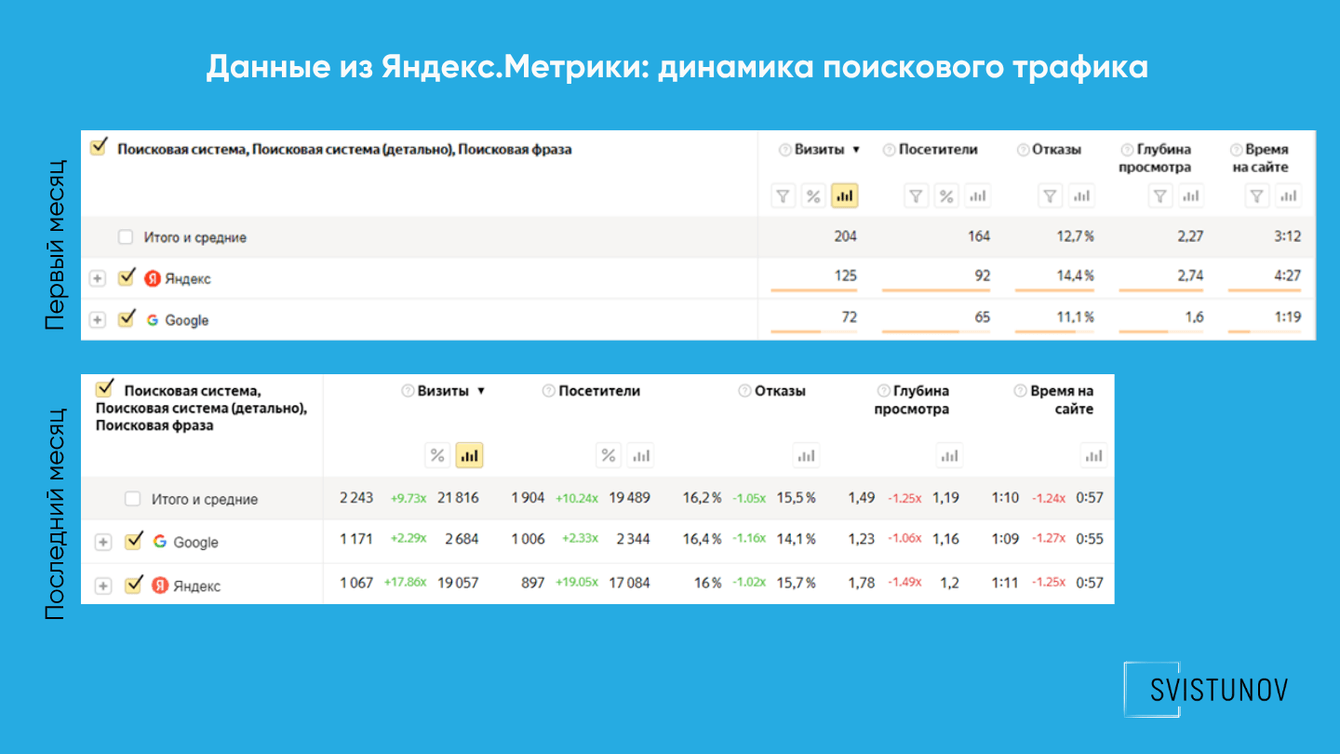Click the -1.49x page depth change value
Viewport: 1340px width, 754px height.
905,582
